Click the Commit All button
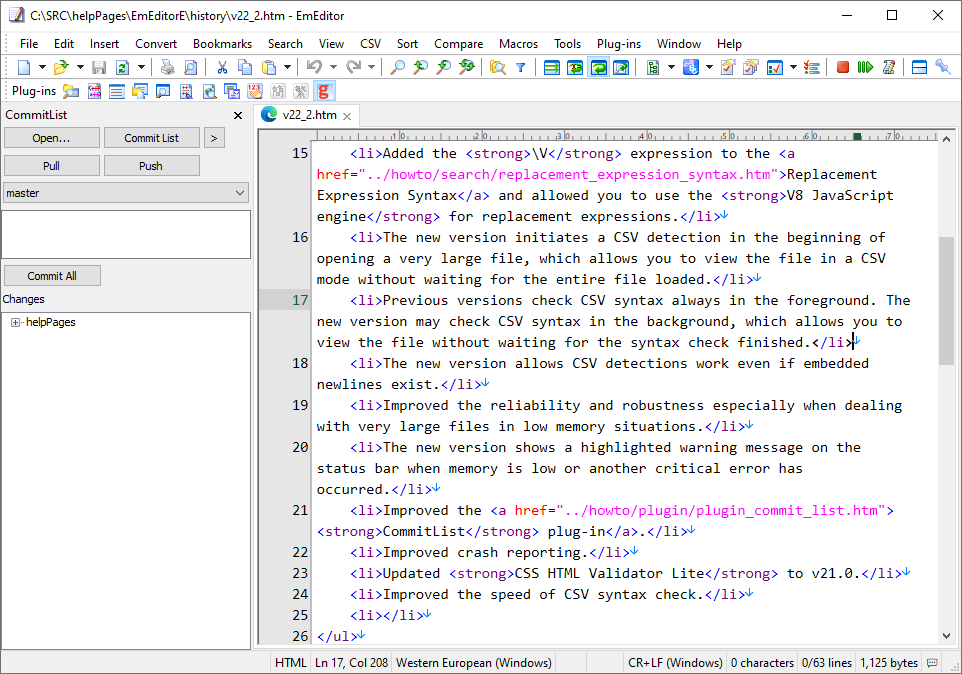This screenshot has width=962, height=674. pos(52,276)
